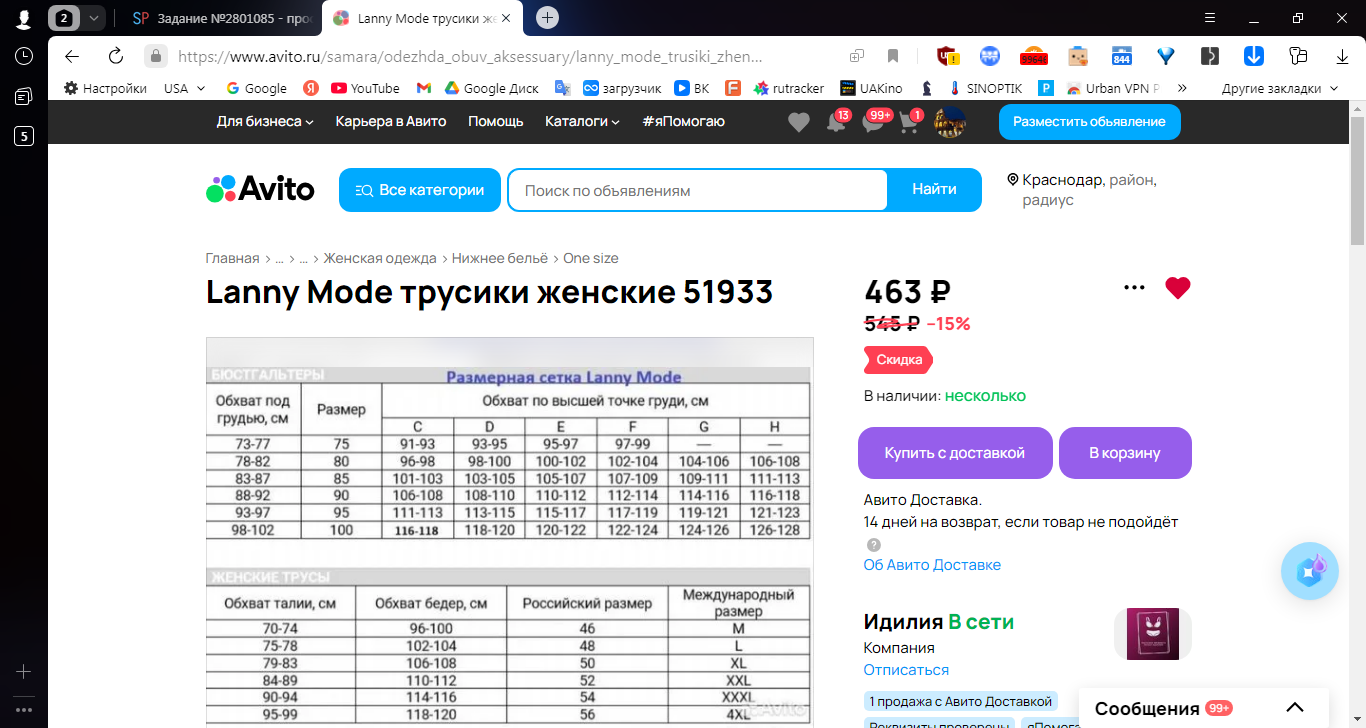Open the YouTube bookmark

[x=365, y=88]
